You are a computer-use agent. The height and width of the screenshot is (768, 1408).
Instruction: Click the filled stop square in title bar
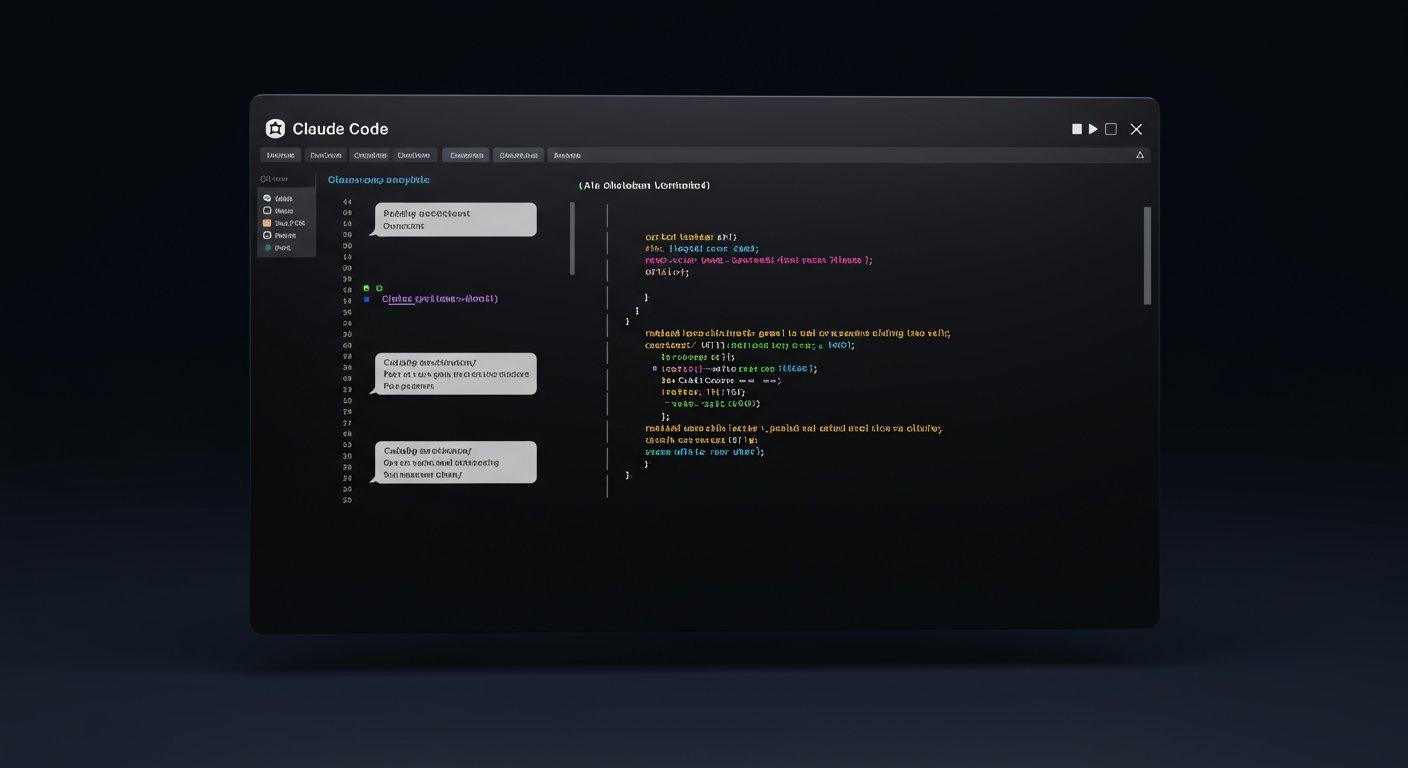(x=1077, y=129)
